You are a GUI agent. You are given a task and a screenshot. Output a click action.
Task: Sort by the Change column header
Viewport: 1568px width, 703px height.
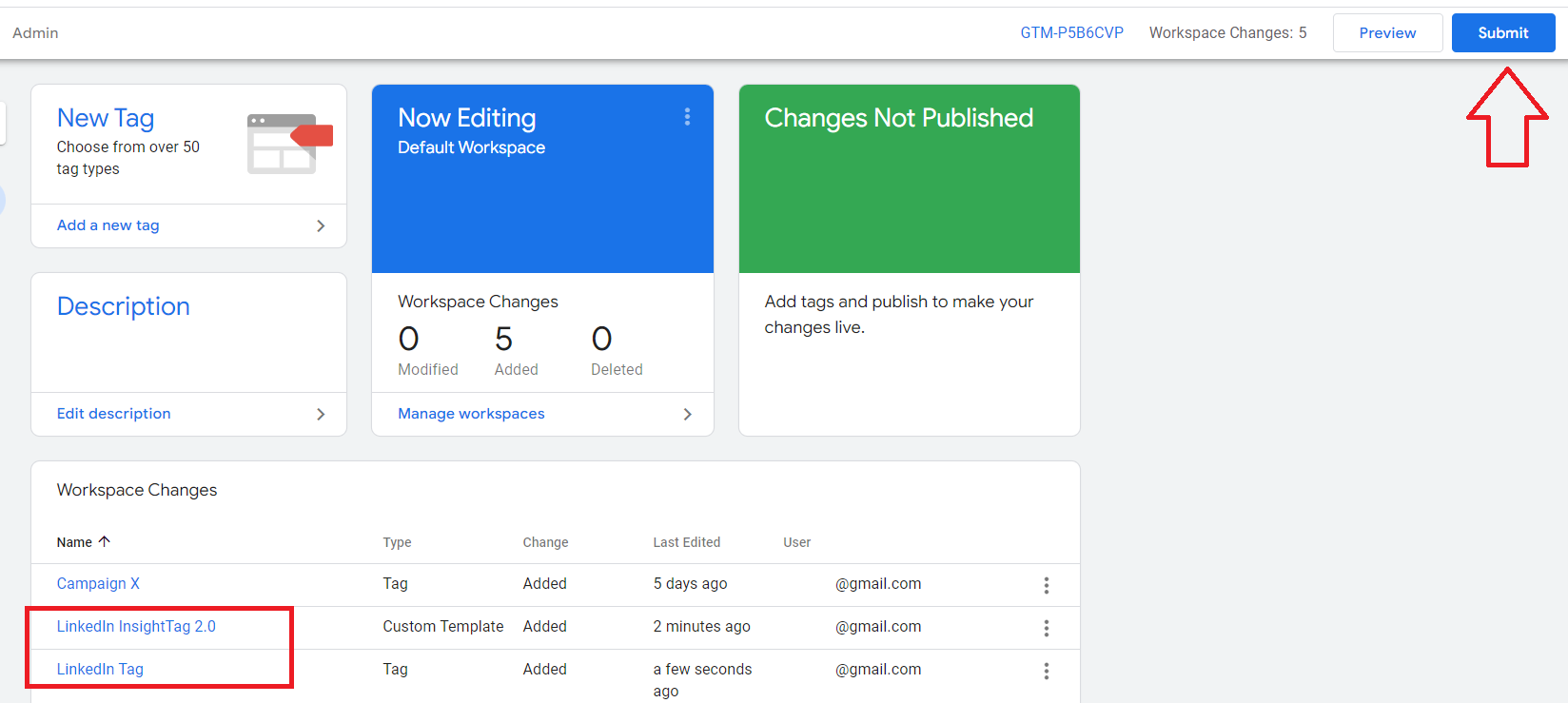tap(545, 542)
